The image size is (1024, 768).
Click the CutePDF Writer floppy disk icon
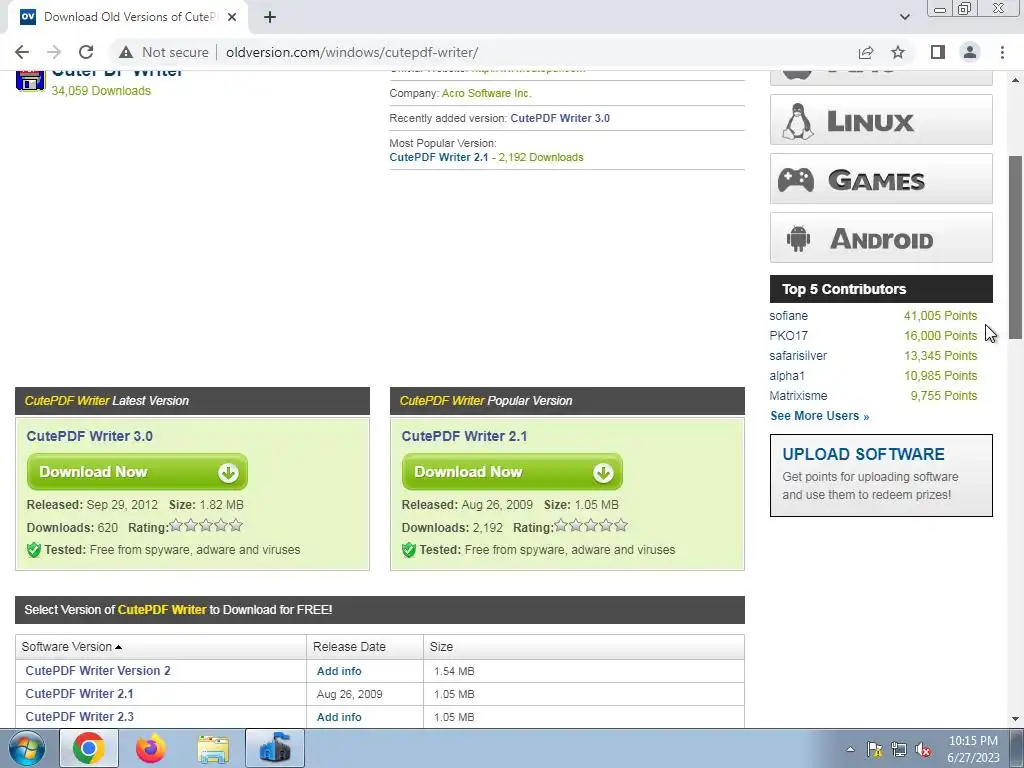(x=30, y=80)
